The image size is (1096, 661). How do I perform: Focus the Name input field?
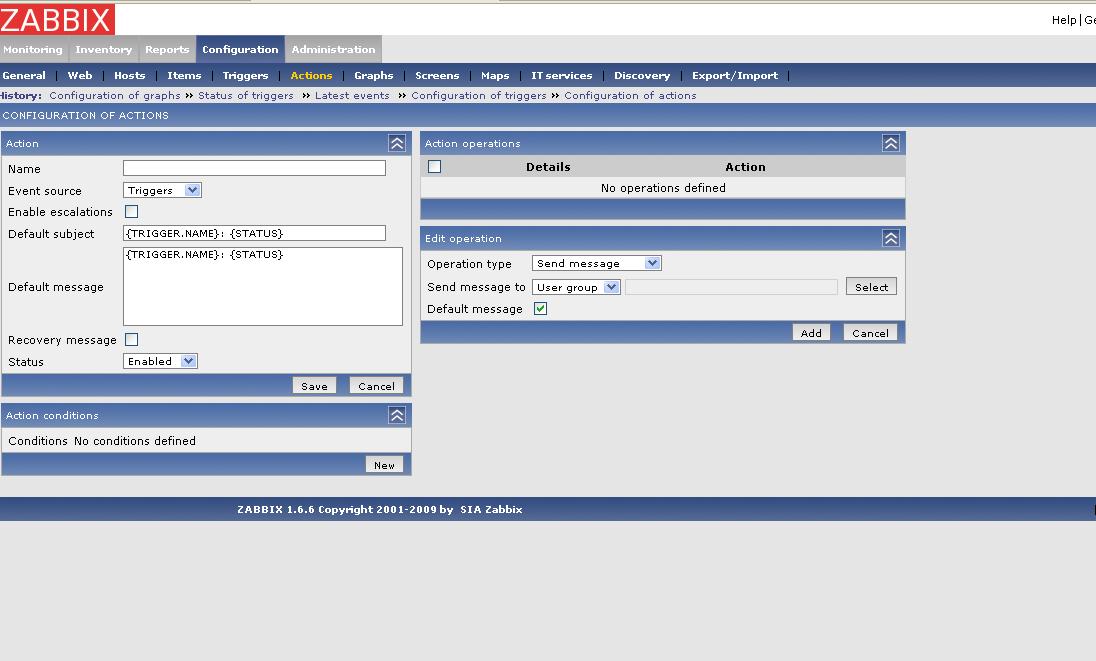tap(254, 168)
